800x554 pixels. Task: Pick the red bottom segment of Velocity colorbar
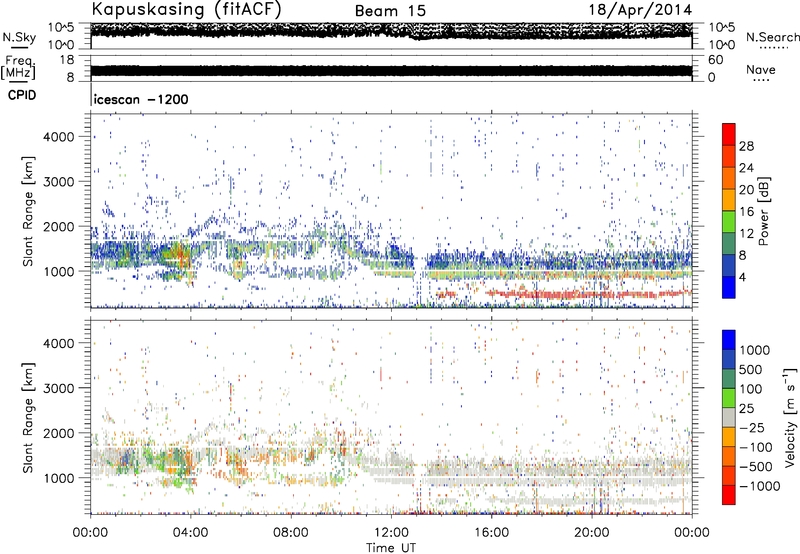(x=729, y=495)
